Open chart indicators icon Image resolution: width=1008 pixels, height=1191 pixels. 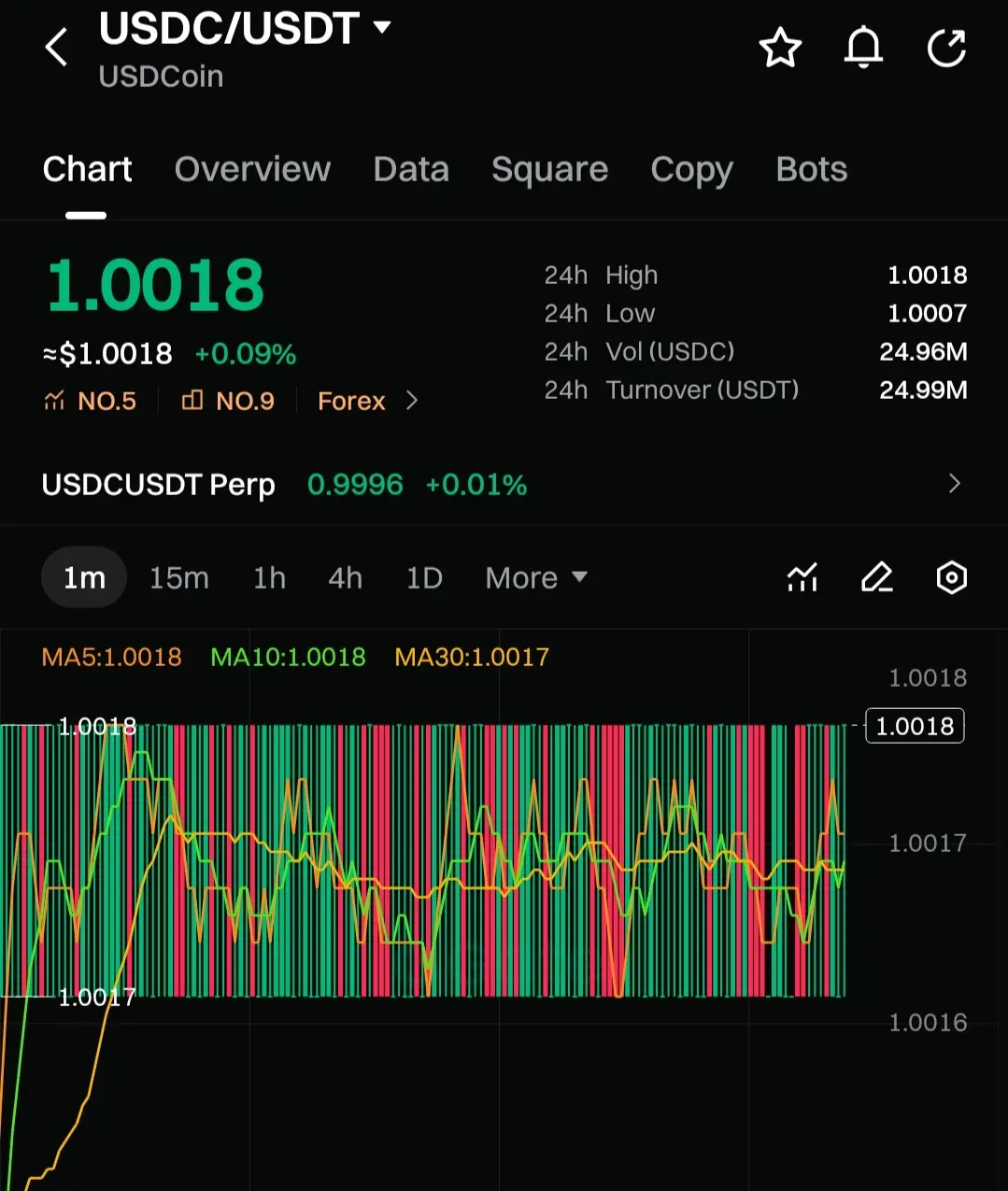click(x=802, y=578)
